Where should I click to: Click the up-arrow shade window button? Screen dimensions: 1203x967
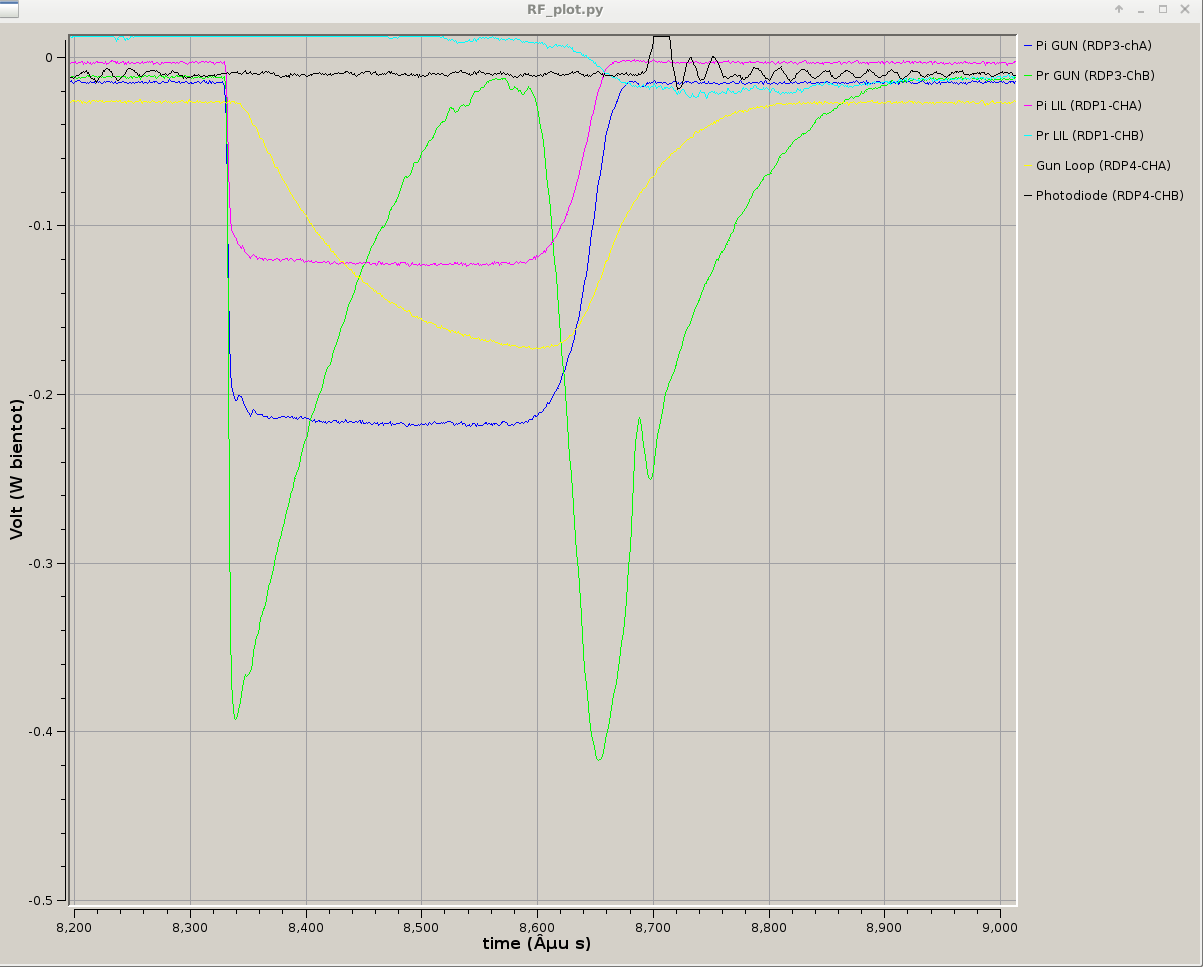[1119, 9]
